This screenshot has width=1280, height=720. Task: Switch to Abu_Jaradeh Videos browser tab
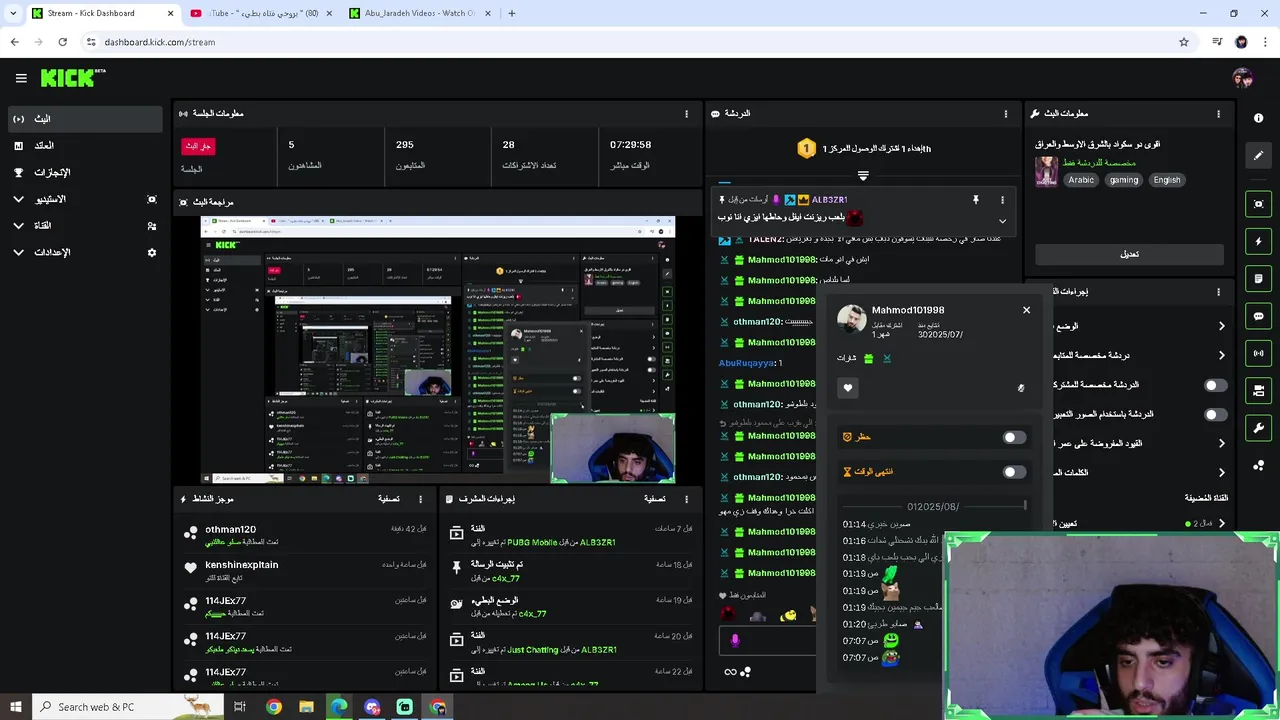click(419, 13)
